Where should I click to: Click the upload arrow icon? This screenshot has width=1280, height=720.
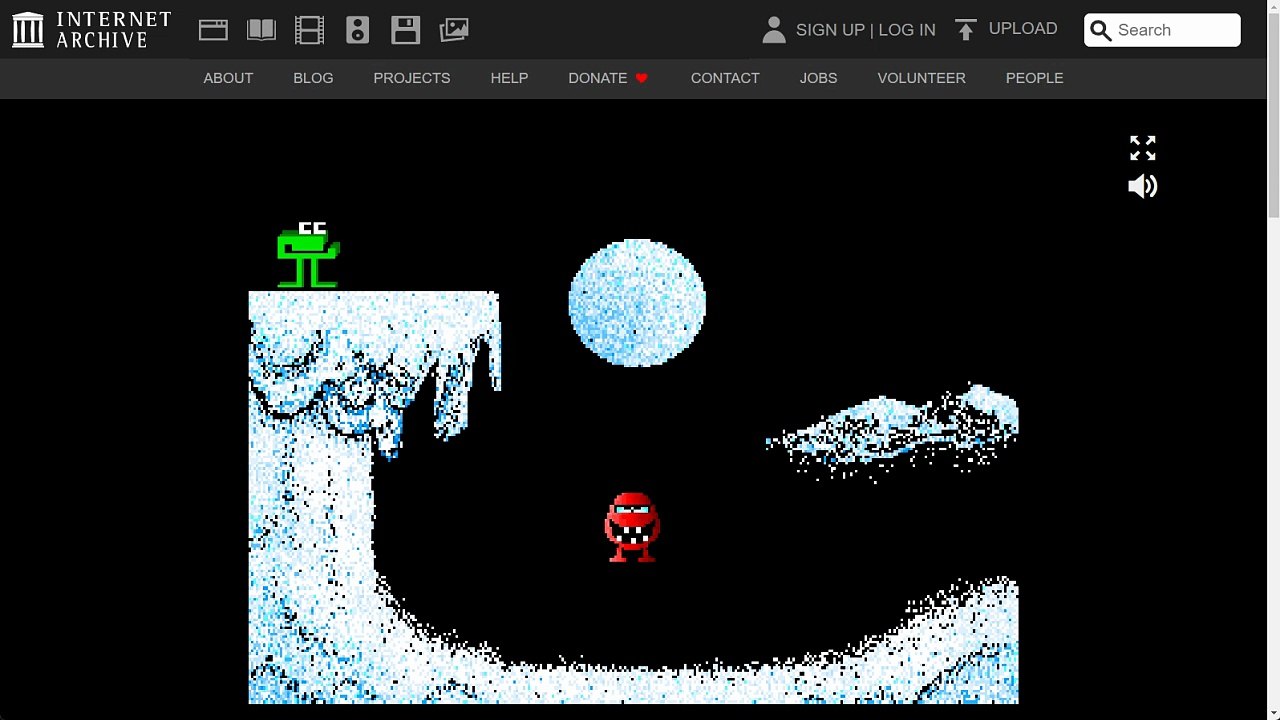[x=965, y=30]
